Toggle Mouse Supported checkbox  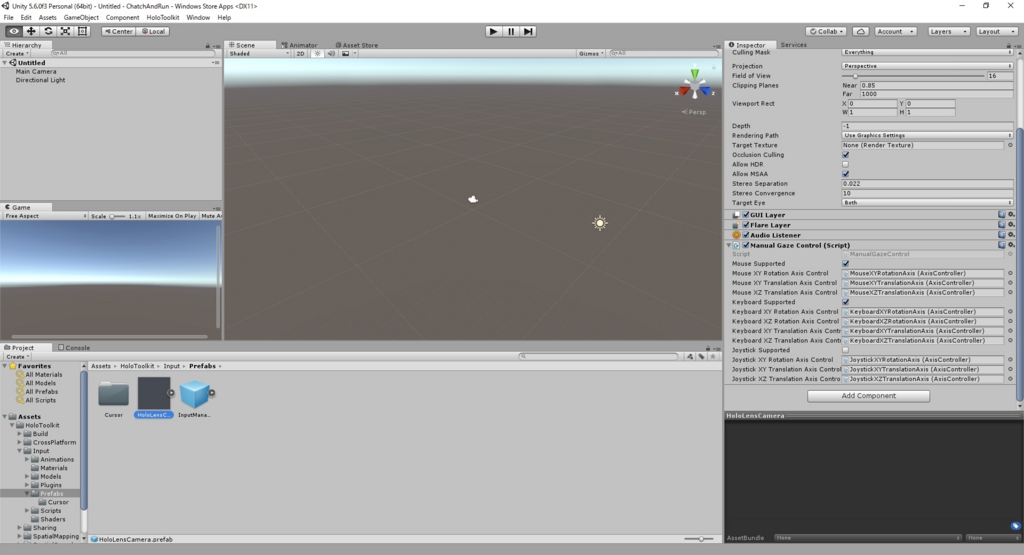[x=846, y=264]
